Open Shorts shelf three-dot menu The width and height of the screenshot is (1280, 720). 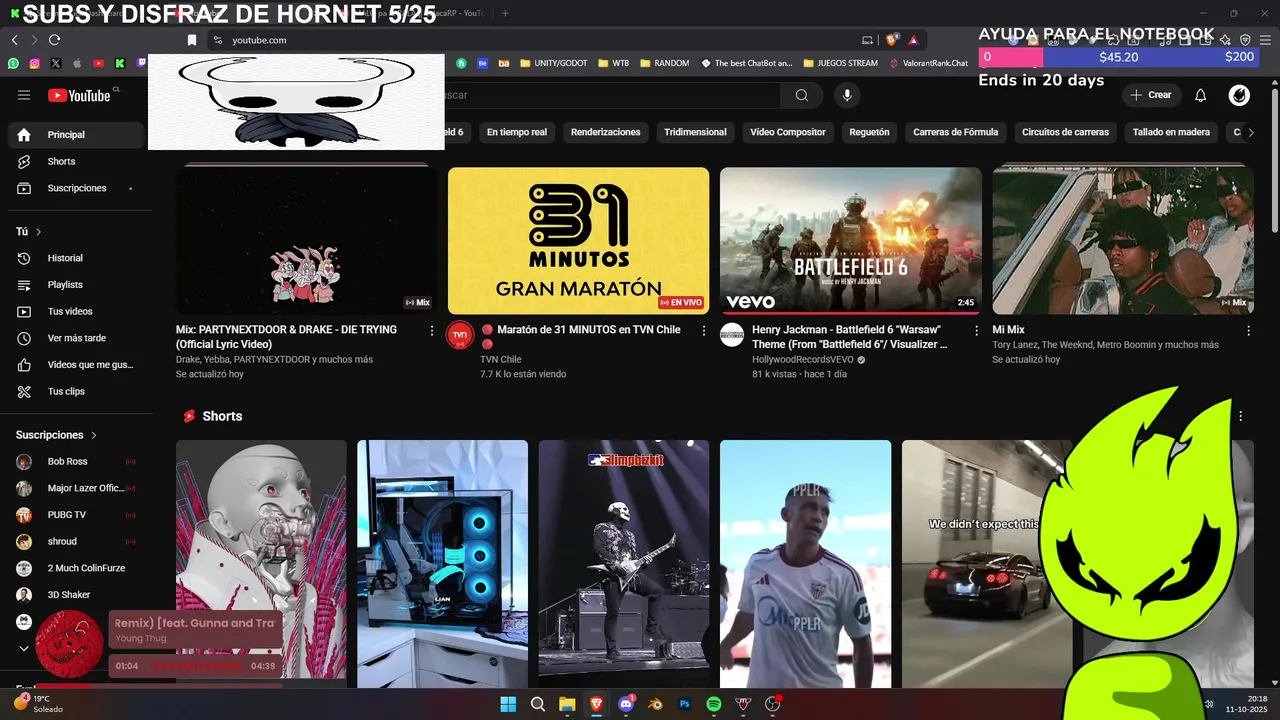tap(1241, 416)
